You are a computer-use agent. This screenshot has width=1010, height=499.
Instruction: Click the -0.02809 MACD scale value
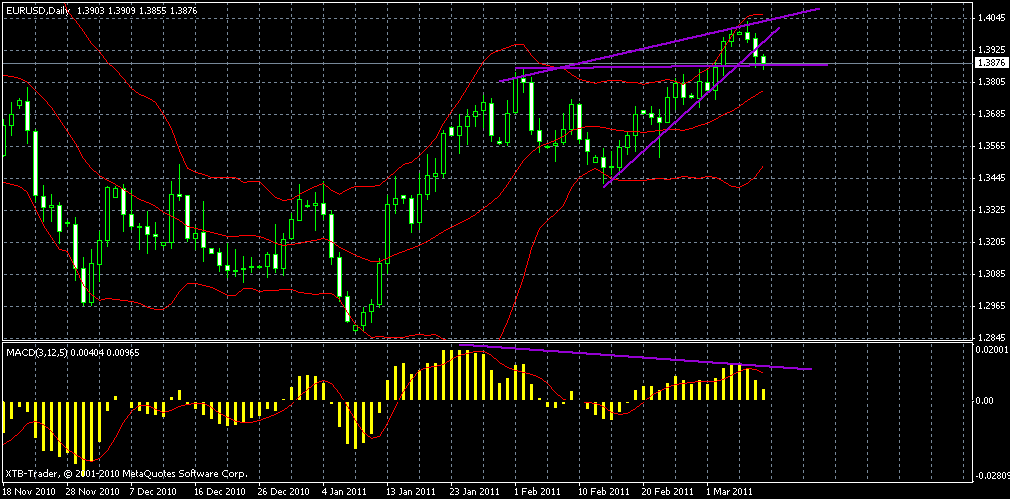tap(993, 475)
